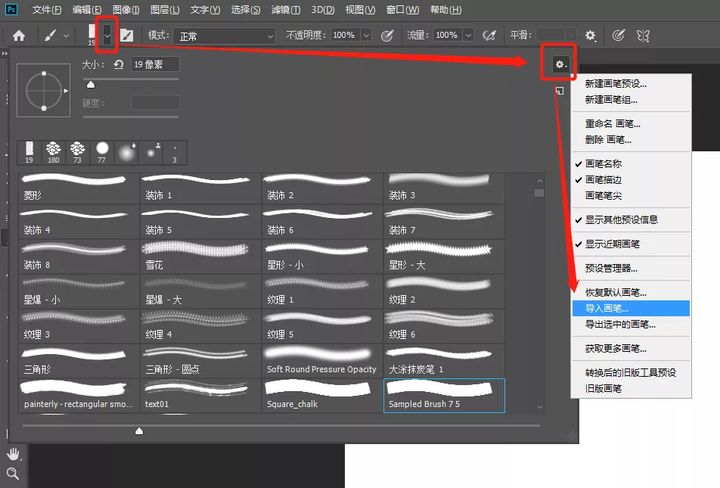
Task: Select recent brush labeled 3
Action: click(x=174, y=152)
